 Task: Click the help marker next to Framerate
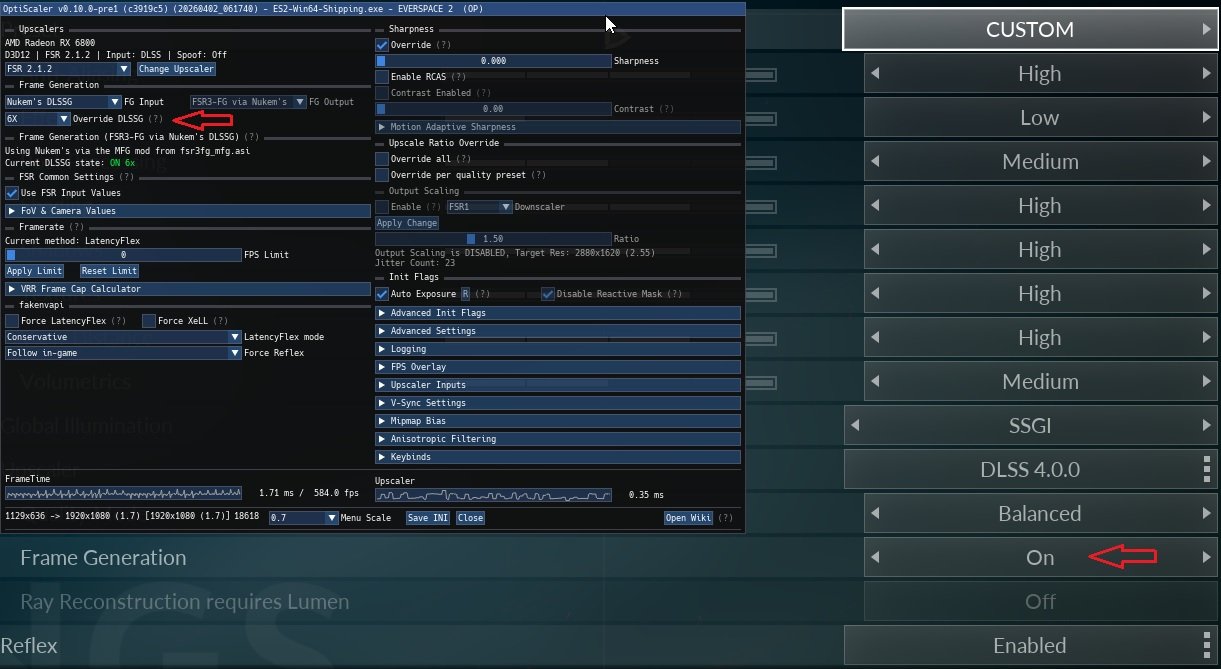tap(76, 227)
